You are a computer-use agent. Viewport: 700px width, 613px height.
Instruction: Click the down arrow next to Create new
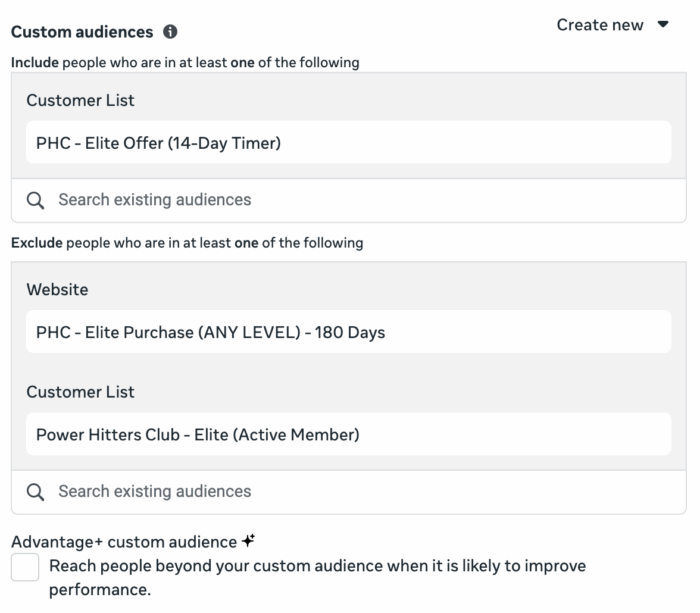(x=663, y=25)
